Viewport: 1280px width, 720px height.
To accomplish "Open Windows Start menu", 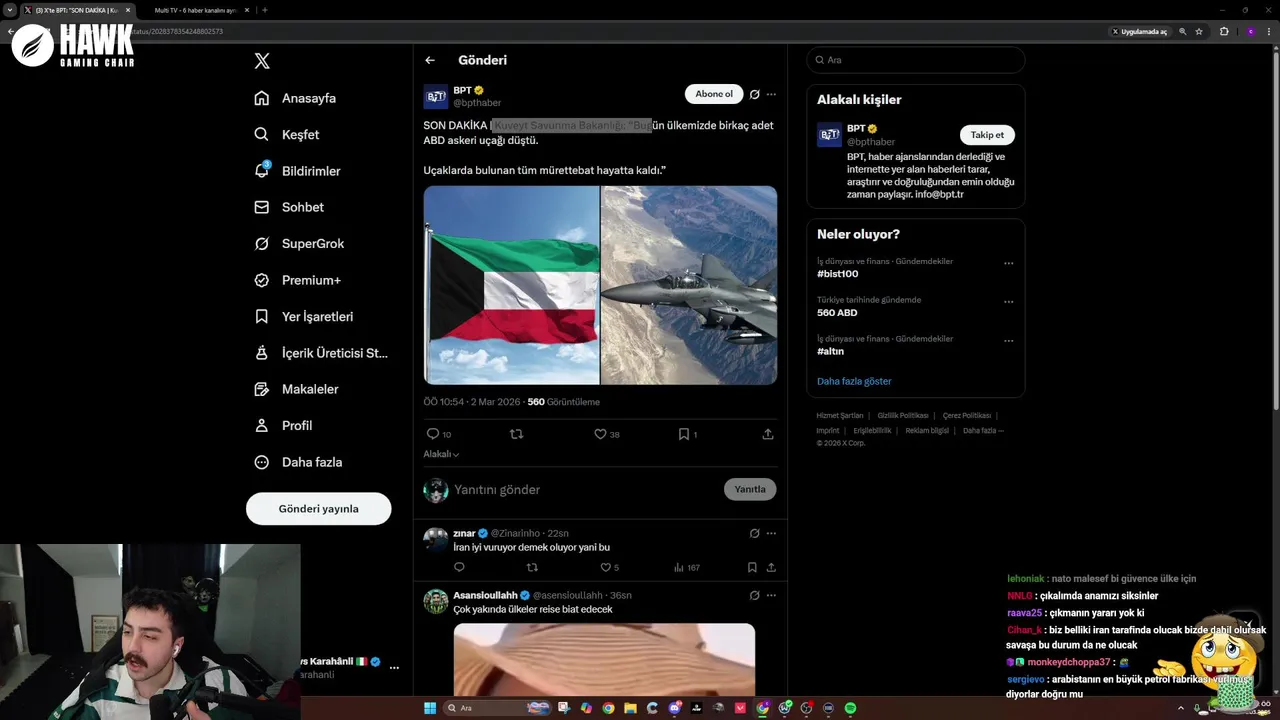I will 430,708.
